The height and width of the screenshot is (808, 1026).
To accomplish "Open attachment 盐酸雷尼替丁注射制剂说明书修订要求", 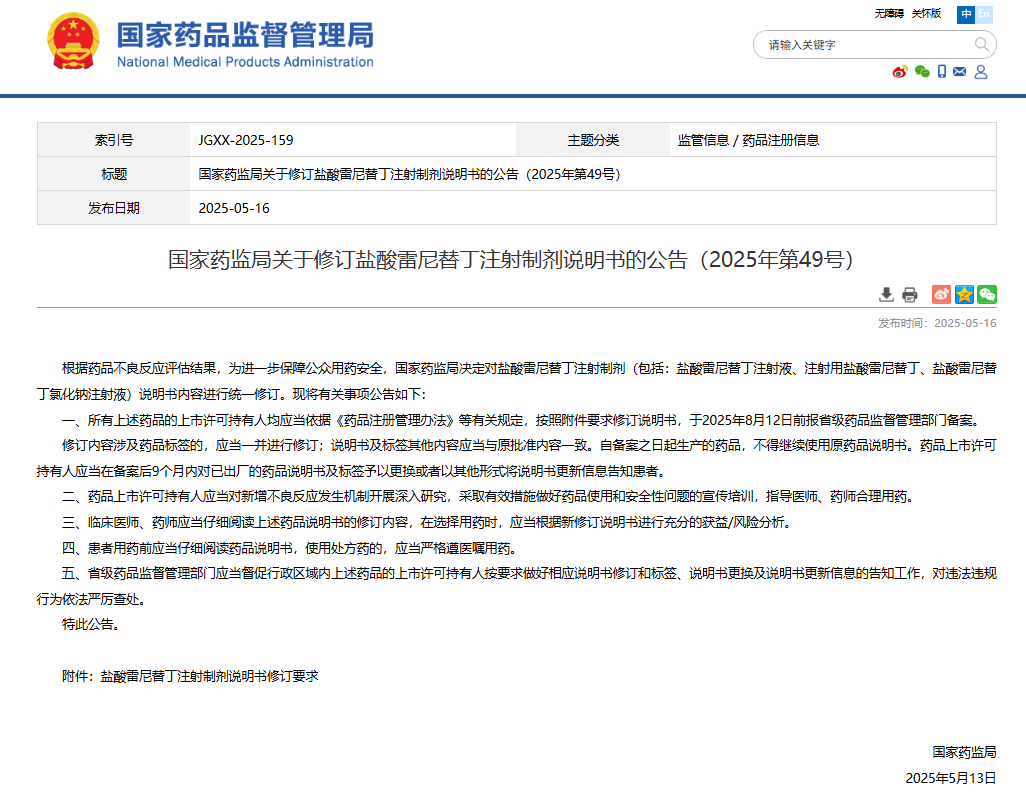I will point(208,676).
